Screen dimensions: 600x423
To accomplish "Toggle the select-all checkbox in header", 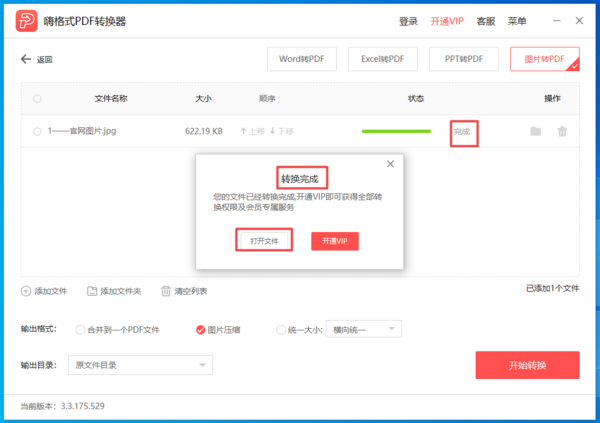I will [37, 98].
